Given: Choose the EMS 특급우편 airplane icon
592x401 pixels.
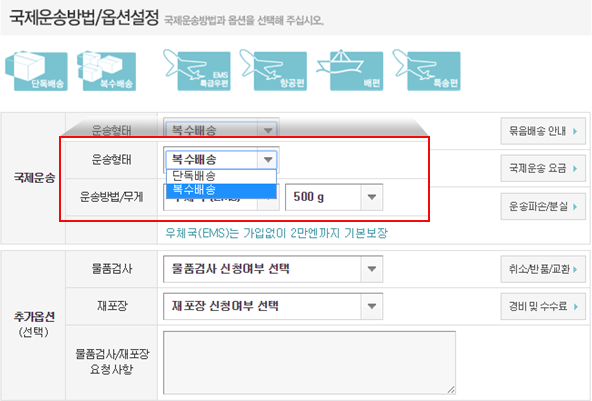Looking at the screenshot, I should tap(197, 70).
